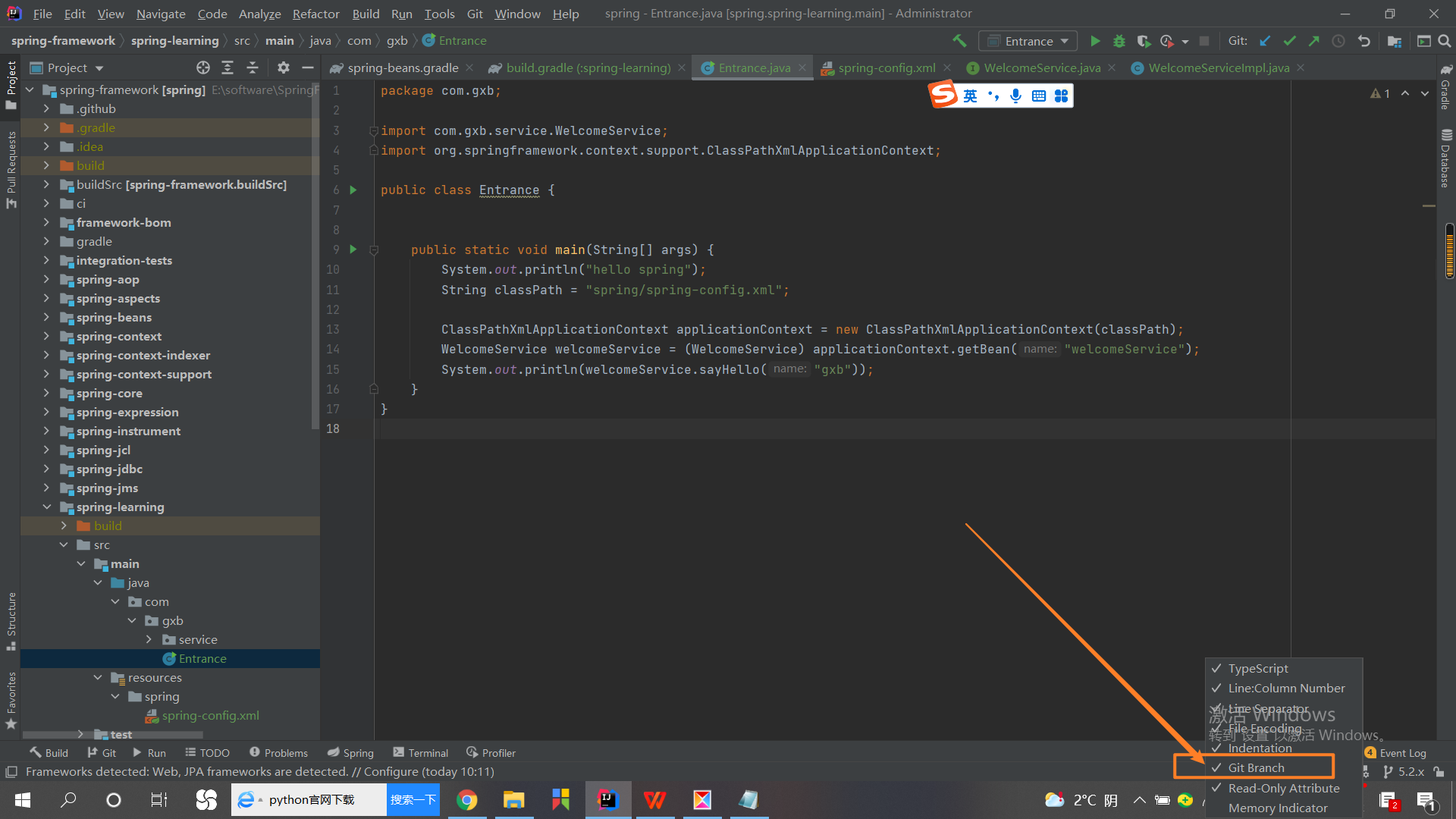Screen dimensions: 1456x819
Task: Open the Entrance run configuration dropdown
Action: (x=1028, y=41)
